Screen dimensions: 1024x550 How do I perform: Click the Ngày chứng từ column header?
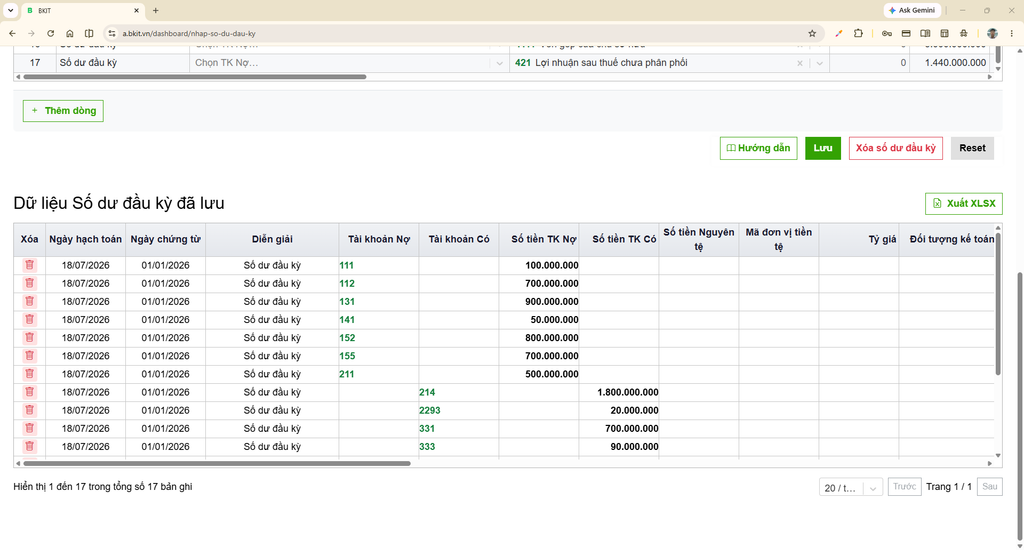click(165, 239)
